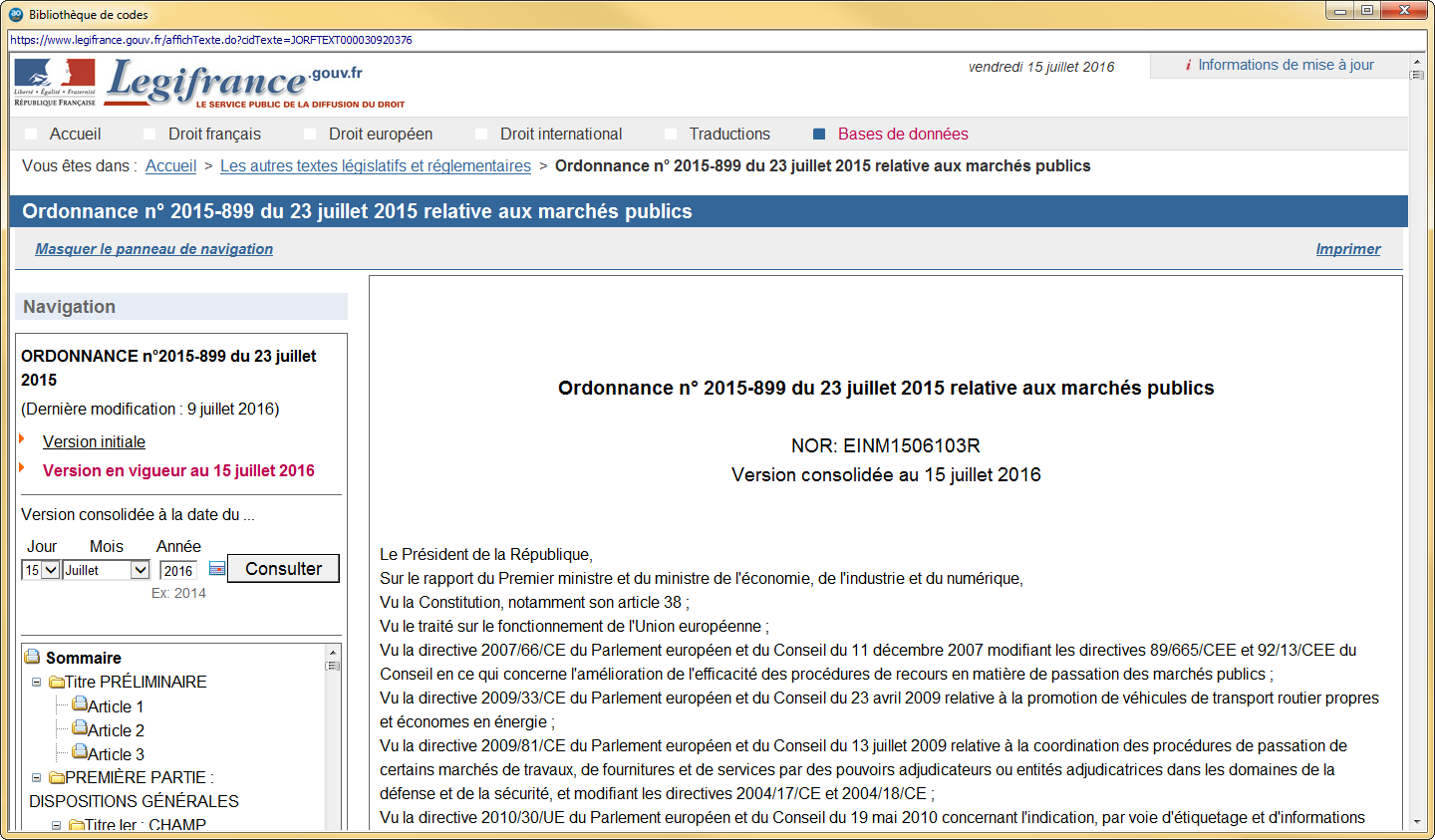Click the République Française Marianne logo
The image size is (1435, 840).
[x=55, y=83]
